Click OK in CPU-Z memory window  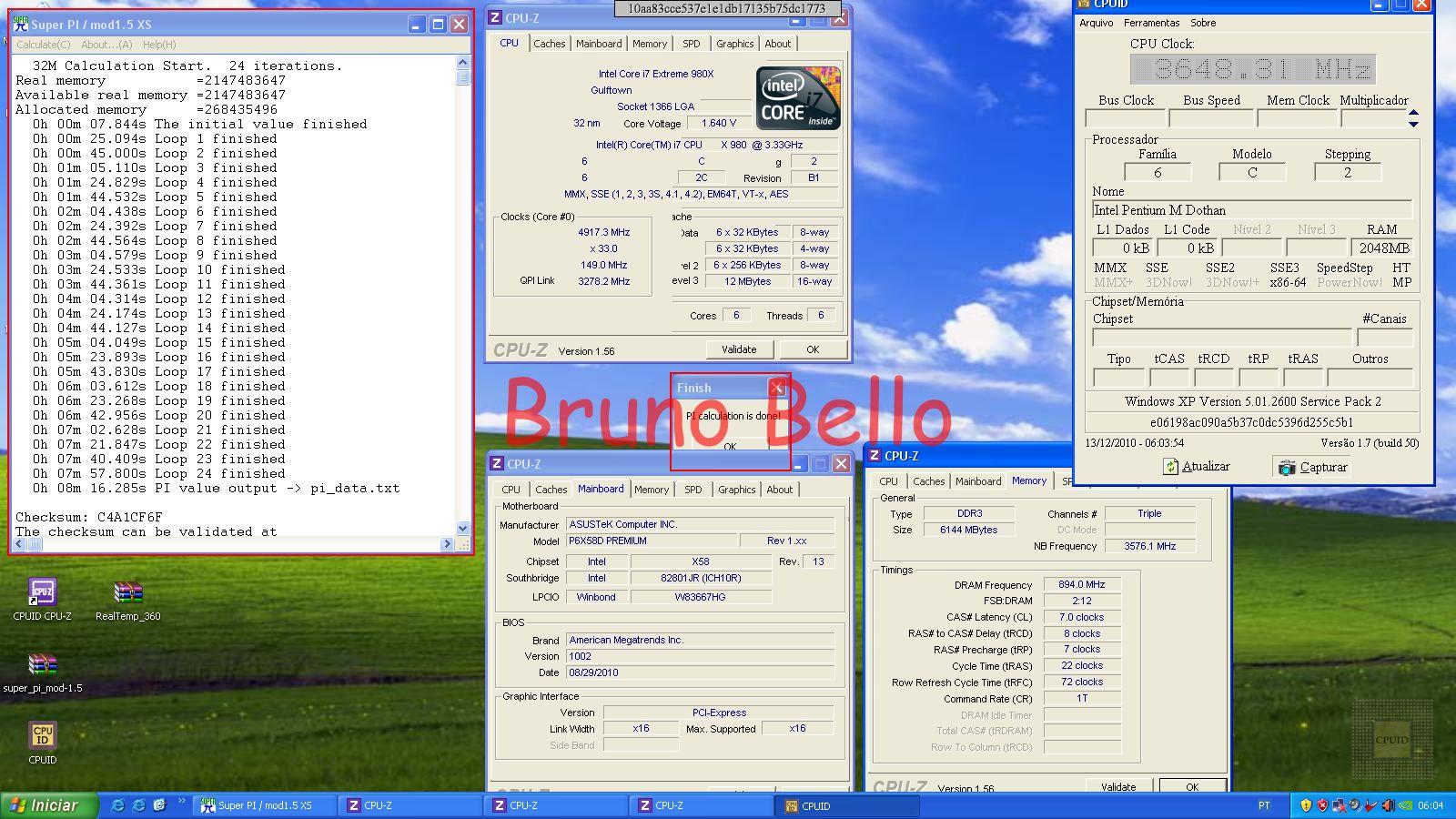[x=1192, y=786]
